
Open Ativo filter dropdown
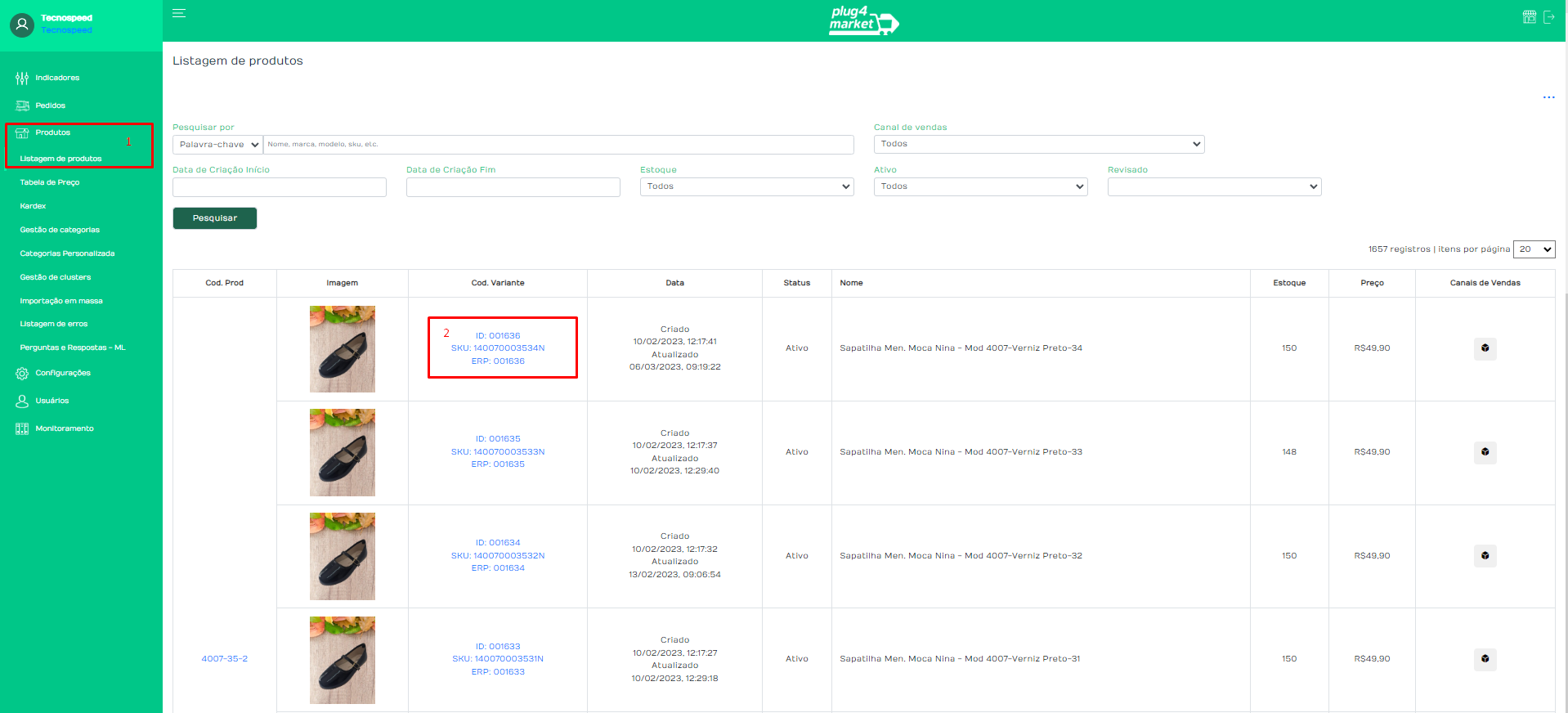pyautogui.click(x=981, y=186)
